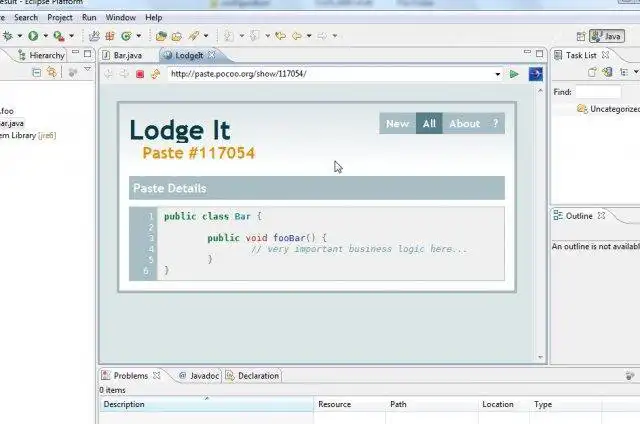Open the Search menu
The height and width of the screenshot is (424, 640).
tap(26, 18)
